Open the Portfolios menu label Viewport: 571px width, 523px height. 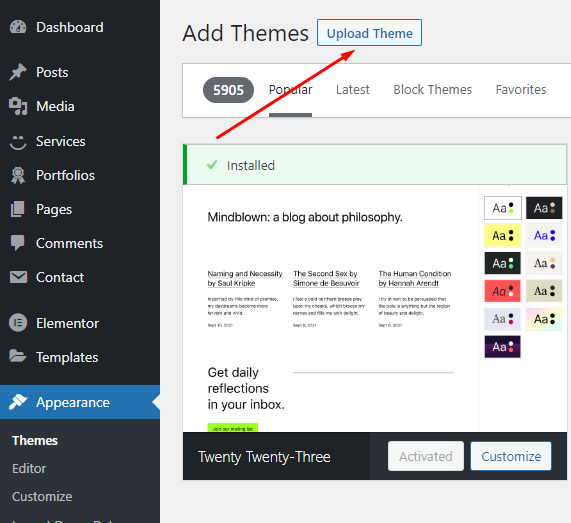coord(66,176)
